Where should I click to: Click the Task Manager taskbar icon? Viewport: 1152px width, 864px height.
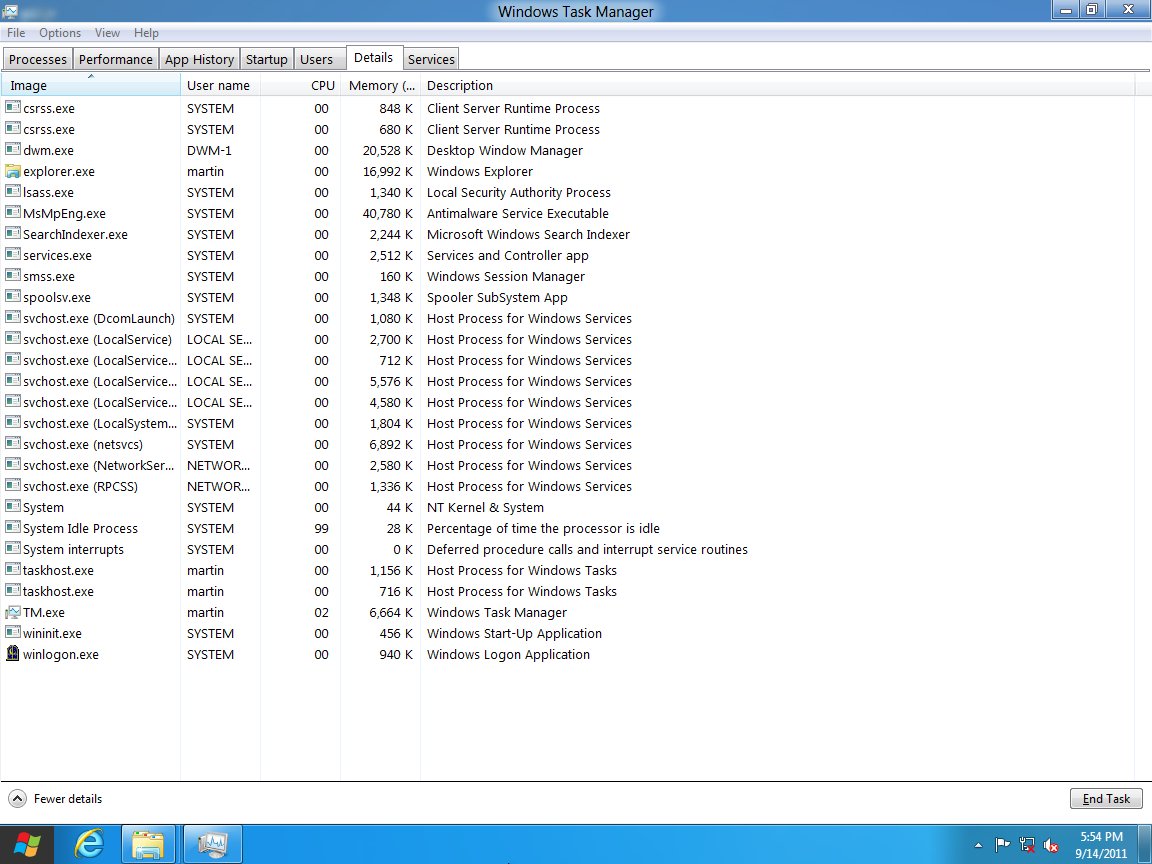coord(212,844)
